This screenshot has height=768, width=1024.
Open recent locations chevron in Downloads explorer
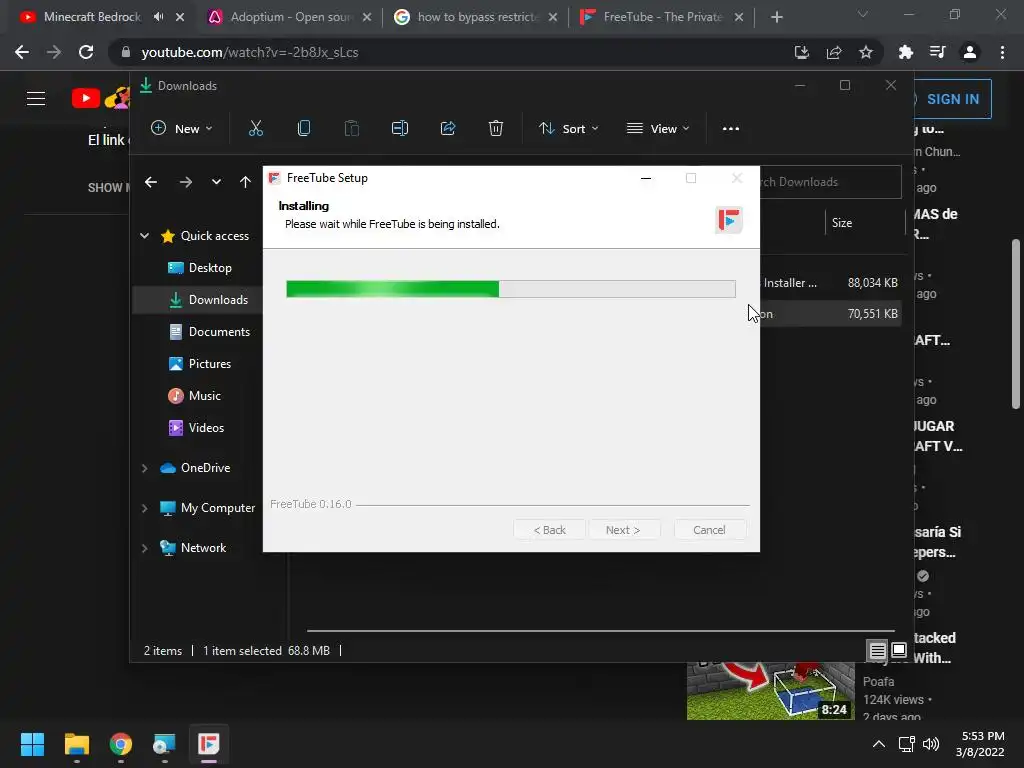tap(216, 182)
